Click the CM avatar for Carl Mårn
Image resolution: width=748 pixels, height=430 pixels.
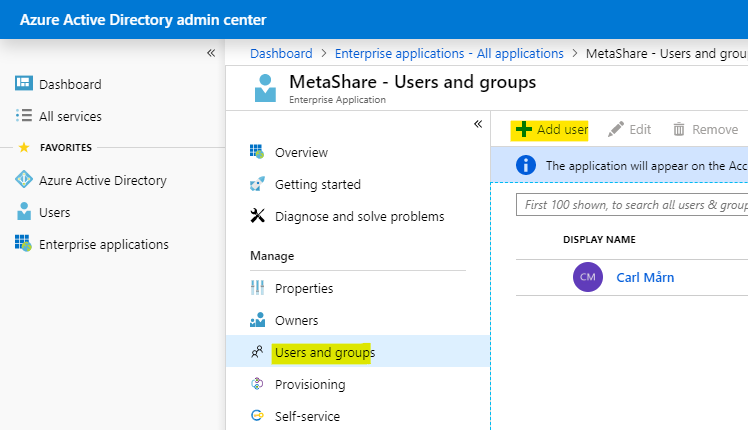pyautogui.click(x=588, y=277)
